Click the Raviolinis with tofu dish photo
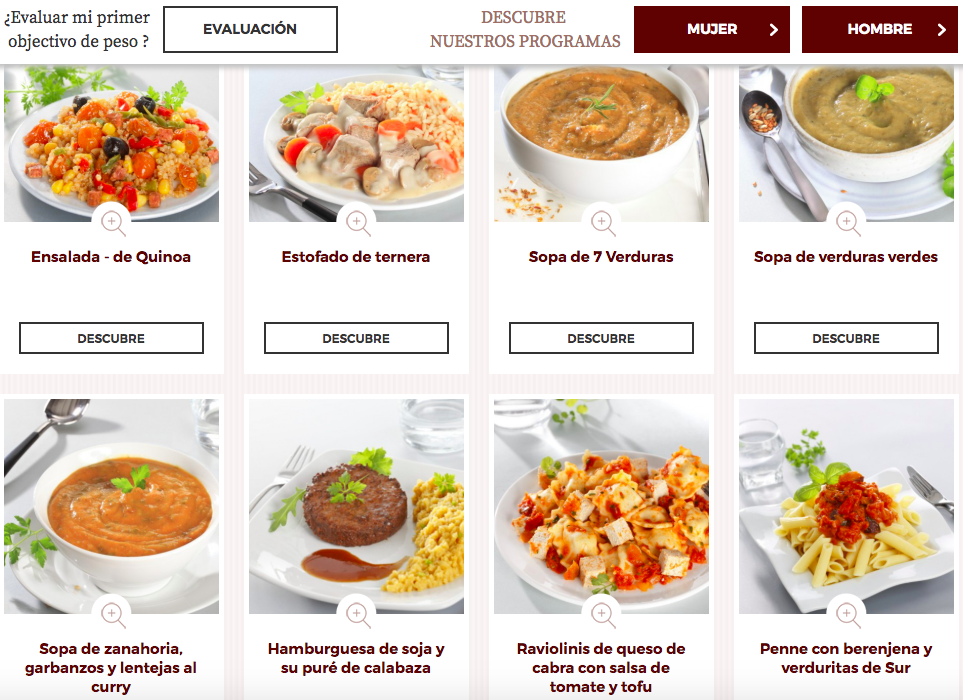 point(601,507)
